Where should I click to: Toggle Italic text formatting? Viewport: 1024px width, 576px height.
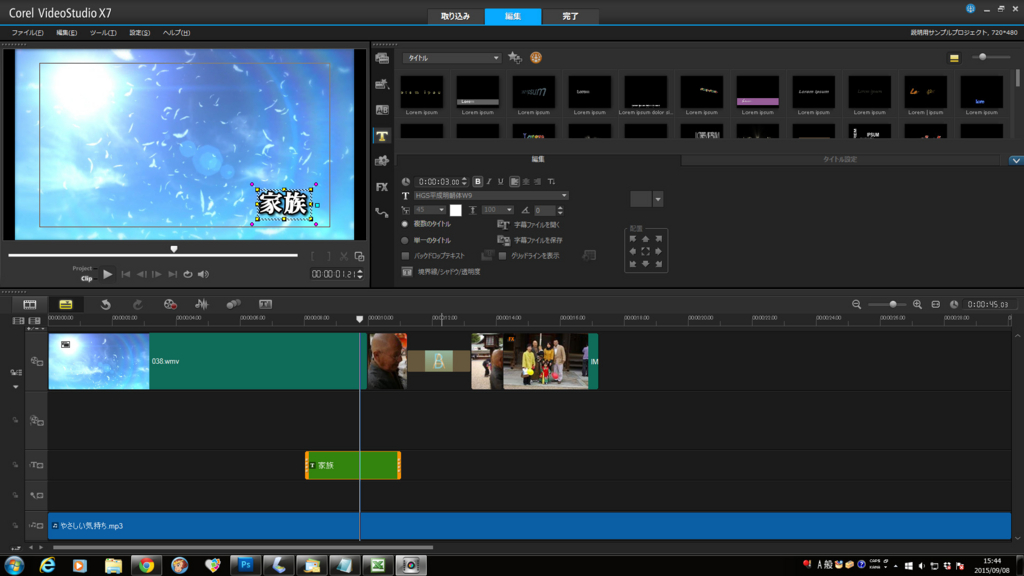(x=489, y=182)
